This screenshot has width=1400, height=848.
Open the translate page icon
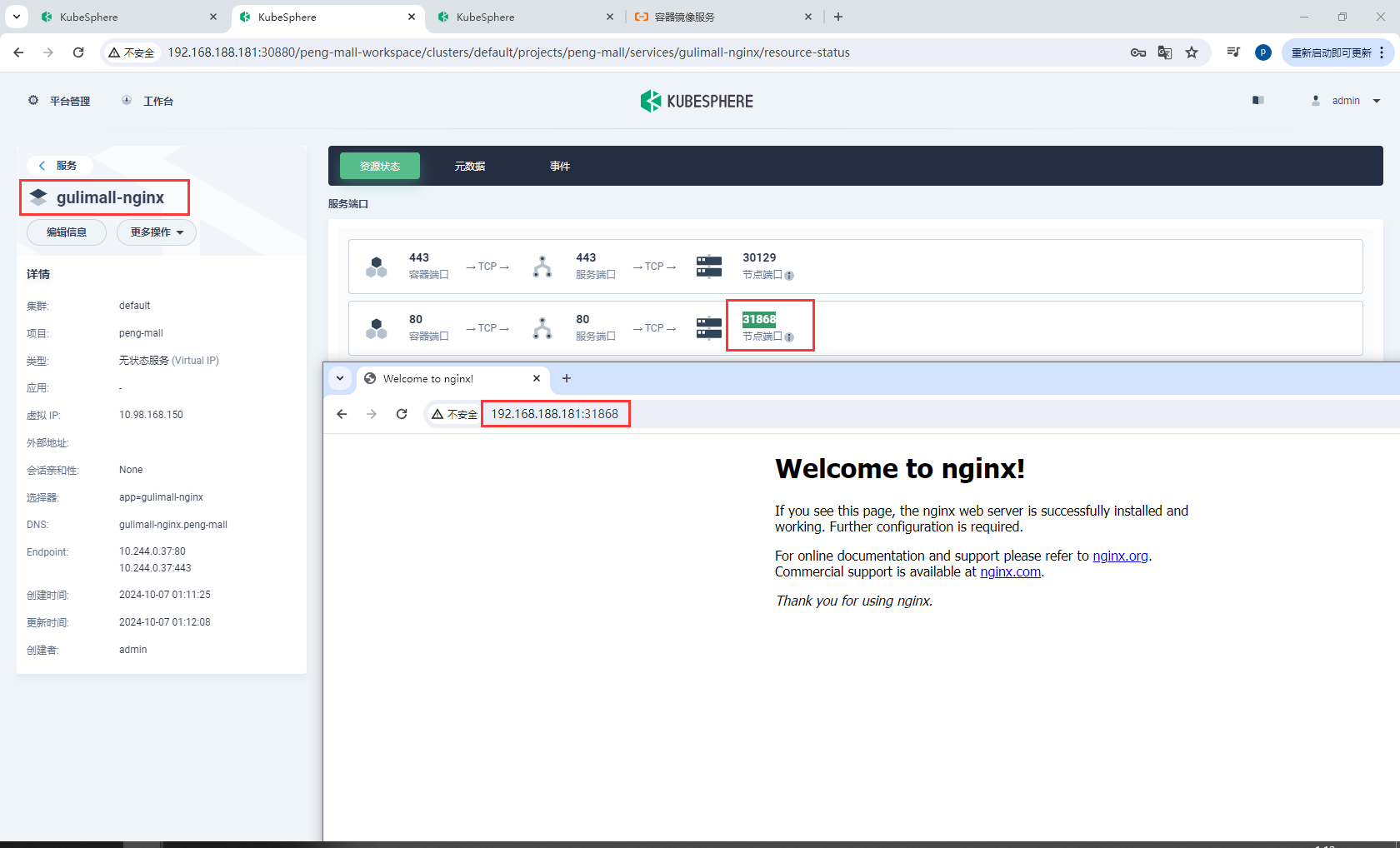tap(1165, 52)
